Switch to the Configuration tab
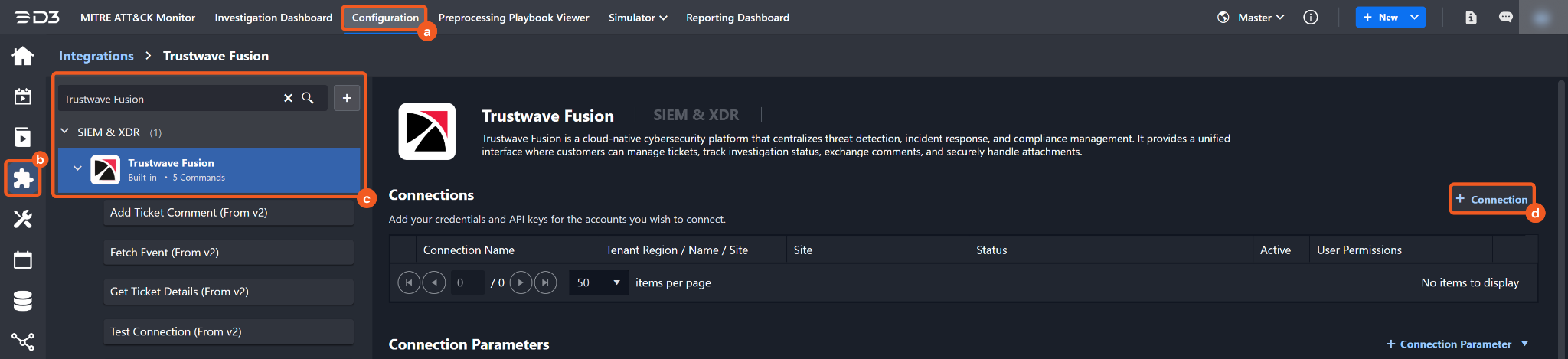This screenshot has width=1568, height=359. (385, 18)
